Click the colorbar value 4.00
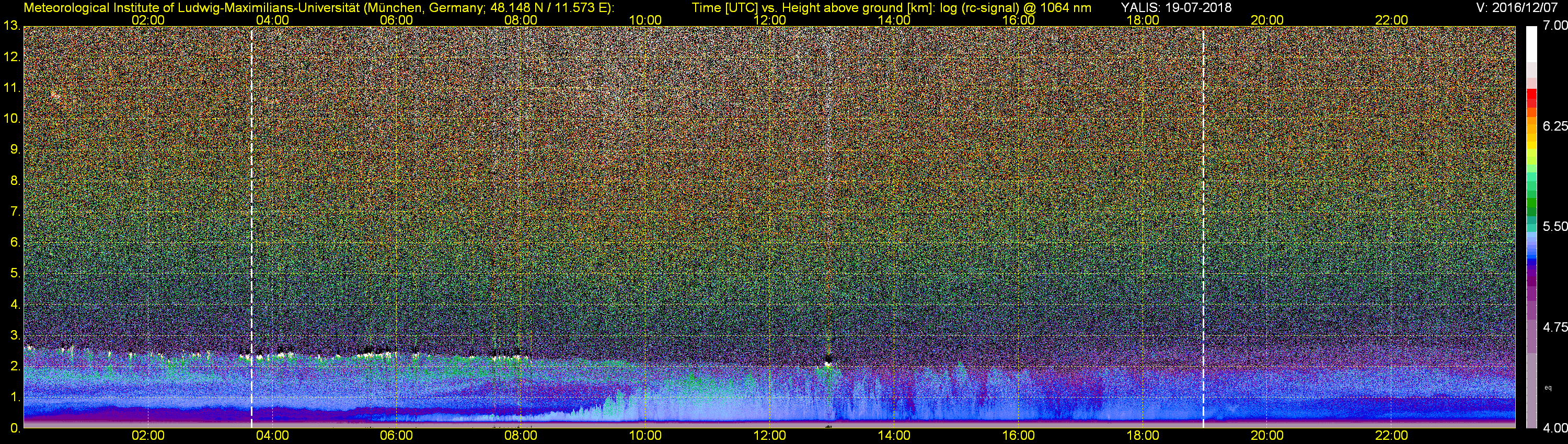1568x444 pixels. point(1554,428)
